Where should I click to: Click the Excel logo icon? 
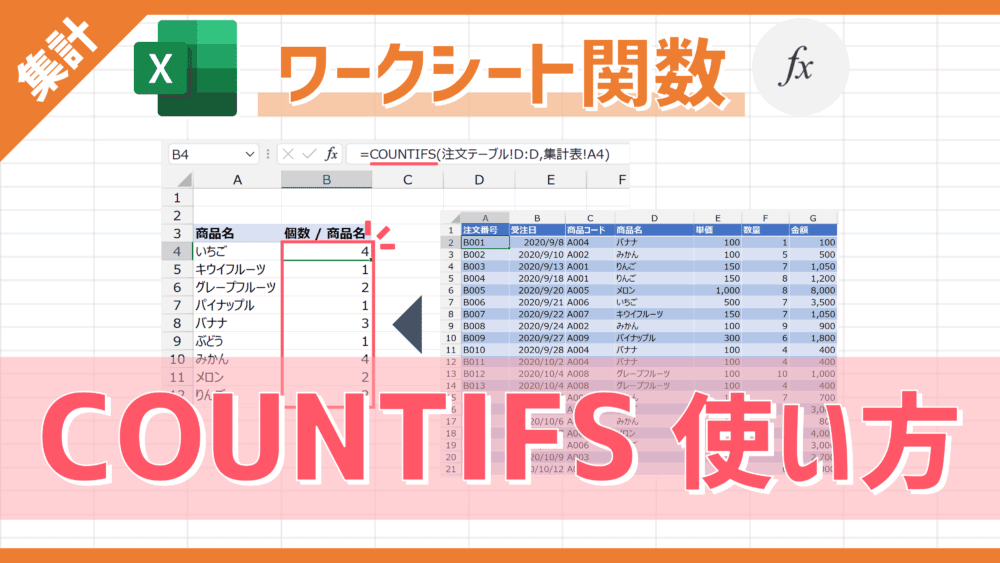pyautogui.click(x=186, y=68)
